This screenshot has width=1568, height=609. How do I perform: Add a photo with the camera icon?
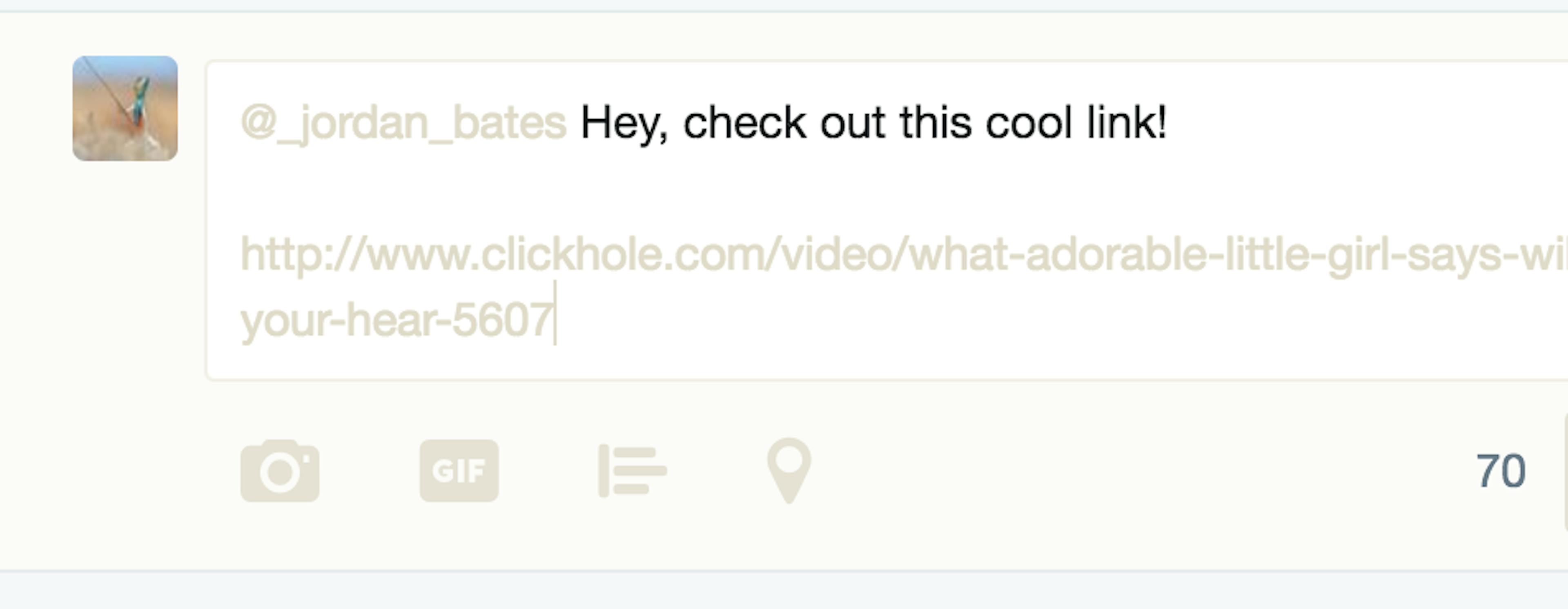280,471
